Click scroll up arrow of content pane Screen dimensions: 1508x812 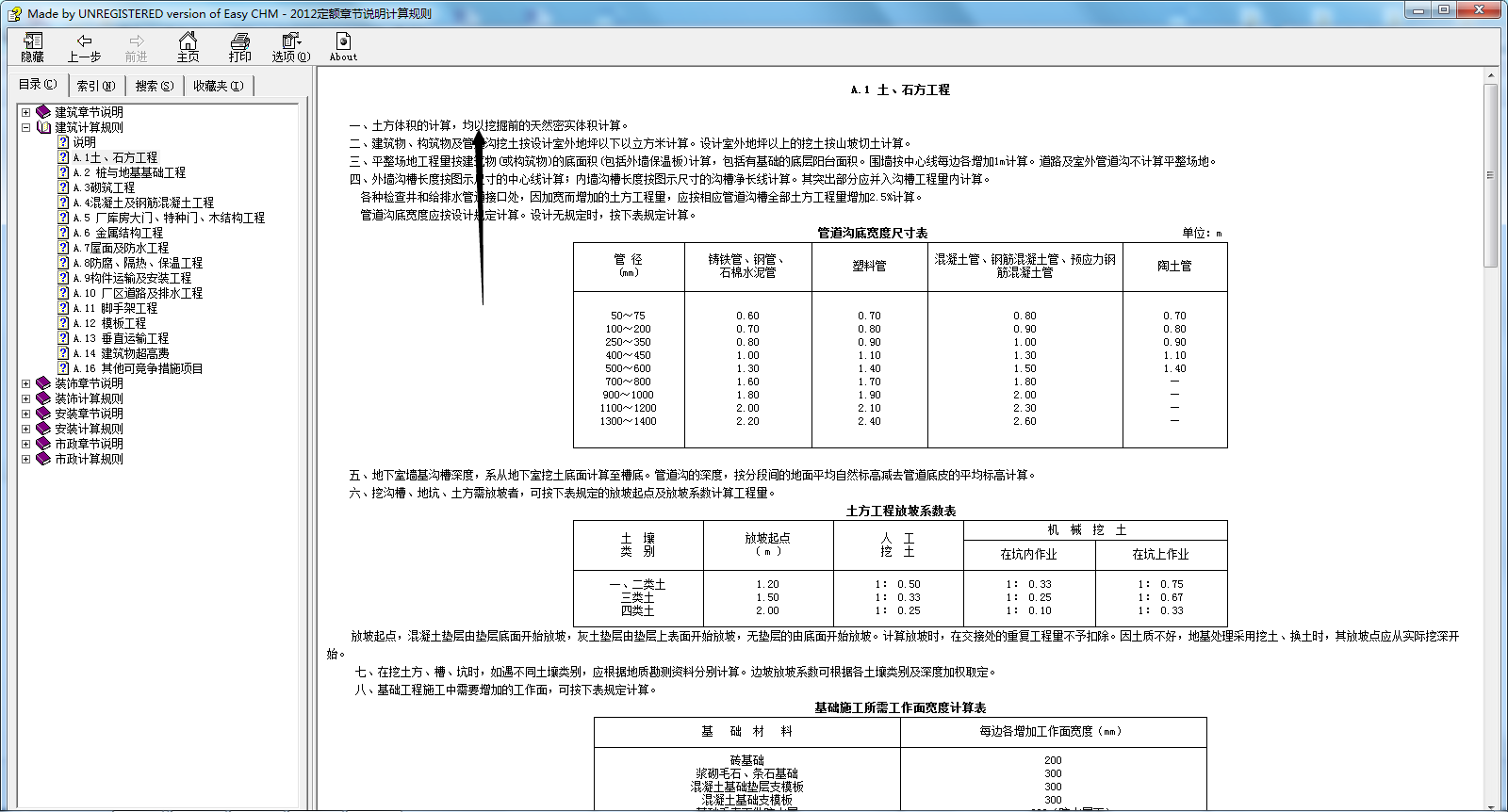(x=1490, y=75)
